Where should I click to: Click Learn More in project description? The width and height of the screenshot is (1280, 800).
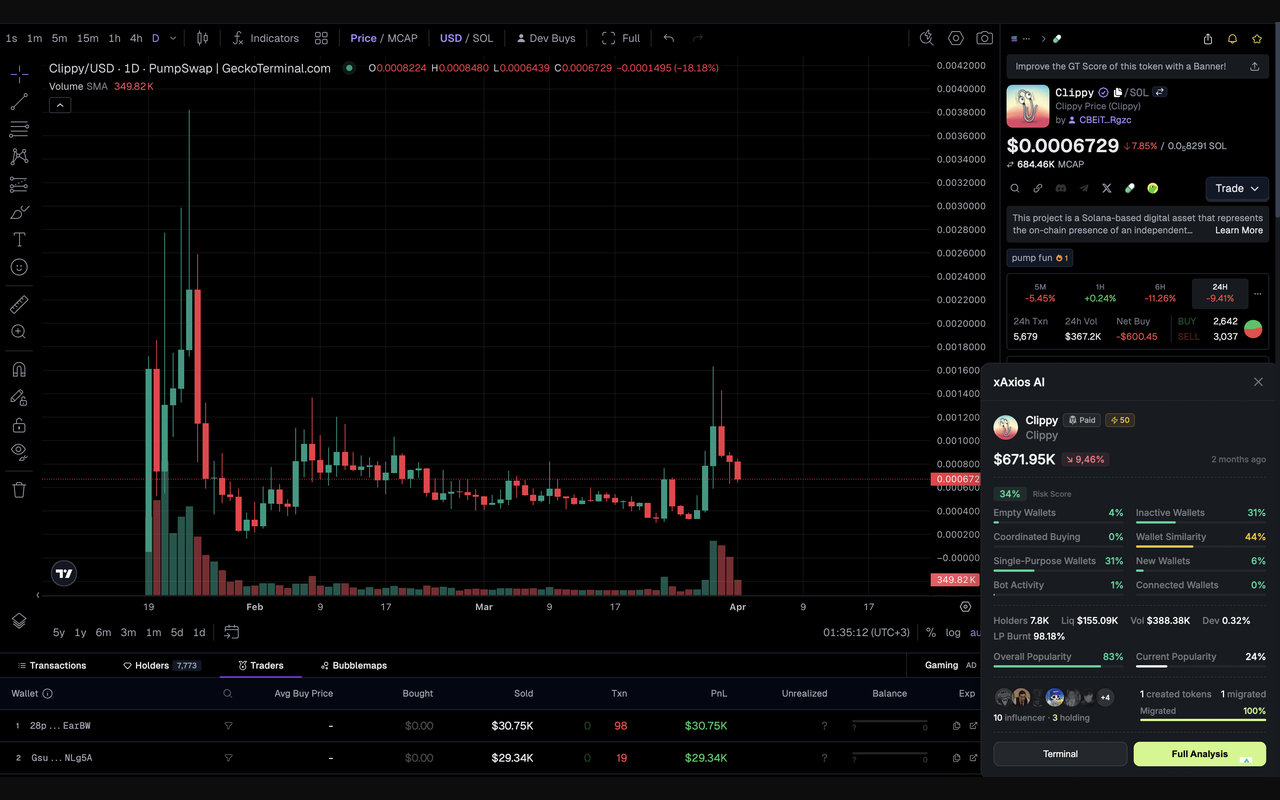pos(1239,230)
